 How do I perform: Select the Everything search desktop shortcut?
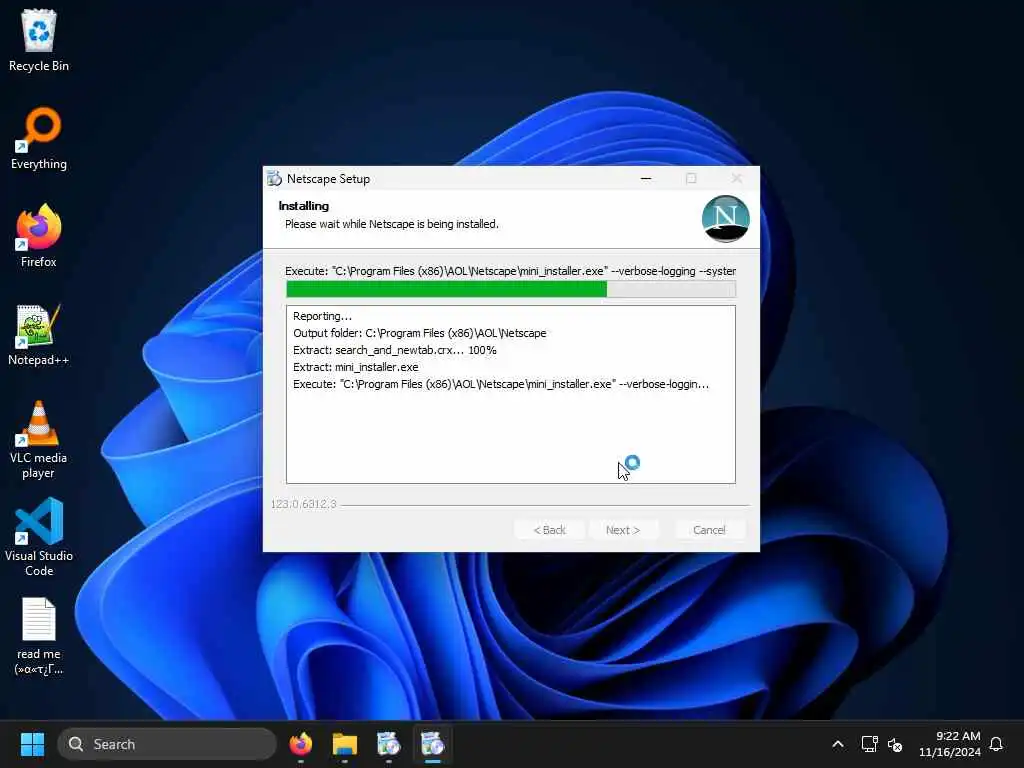(x=39, y=138)
